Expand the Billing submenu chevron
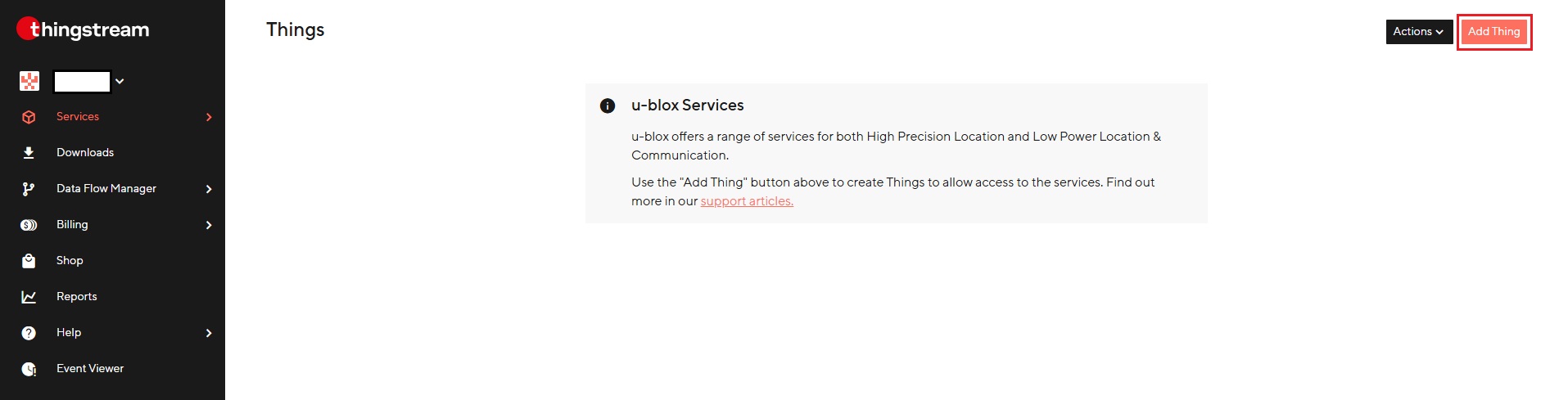Viewport: 1568px width, 400px height. click(209, 225)
